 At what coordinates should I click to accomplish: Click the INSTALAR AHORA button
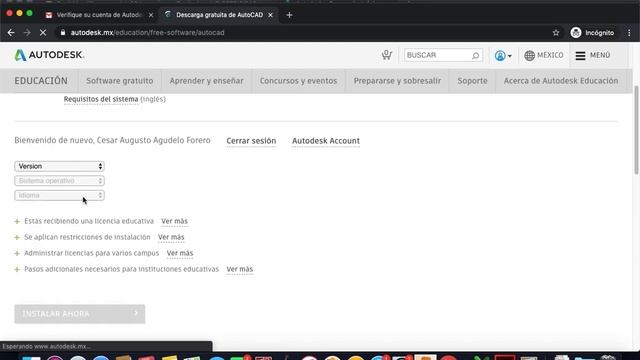(x=80, y=314)
